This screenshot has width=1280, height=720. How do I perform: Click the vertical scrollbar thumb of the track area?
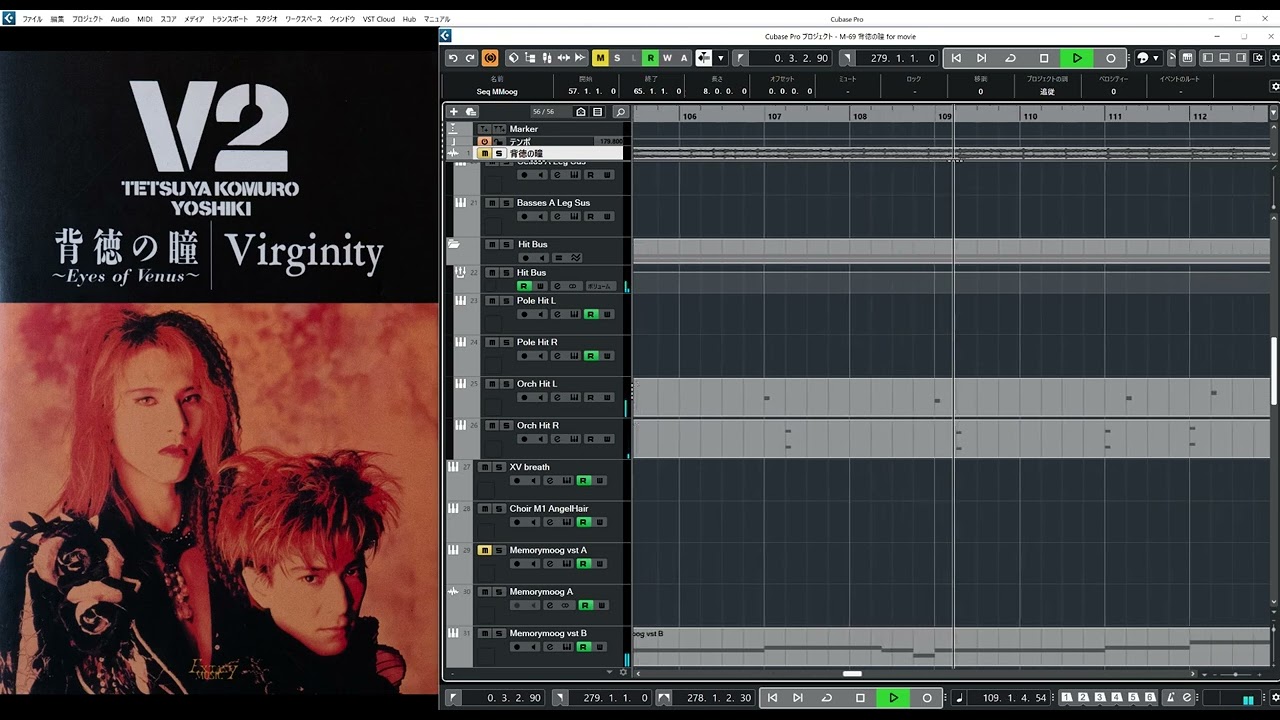(1274, 370)
